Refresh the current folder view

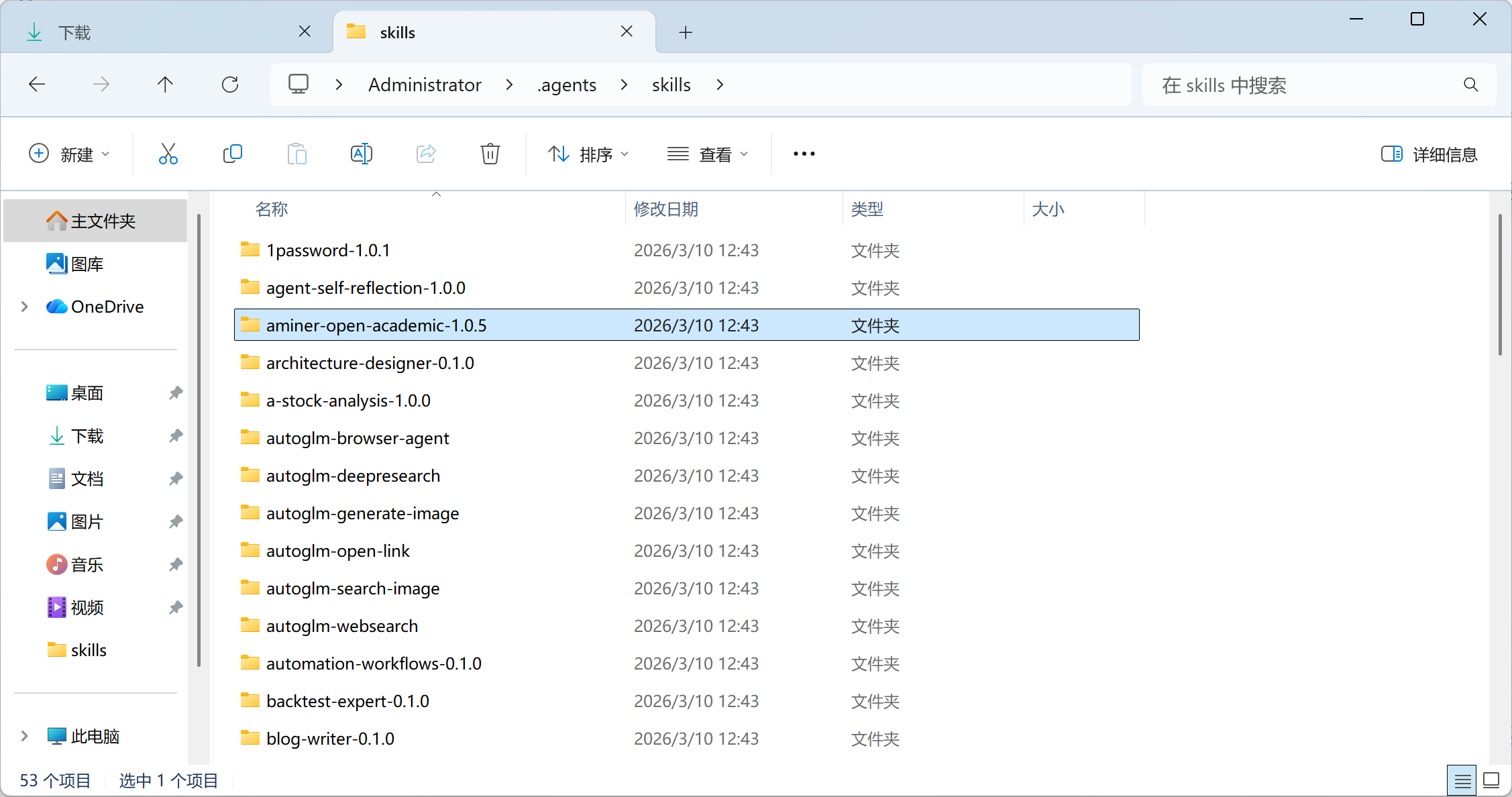tap(230, 85)
